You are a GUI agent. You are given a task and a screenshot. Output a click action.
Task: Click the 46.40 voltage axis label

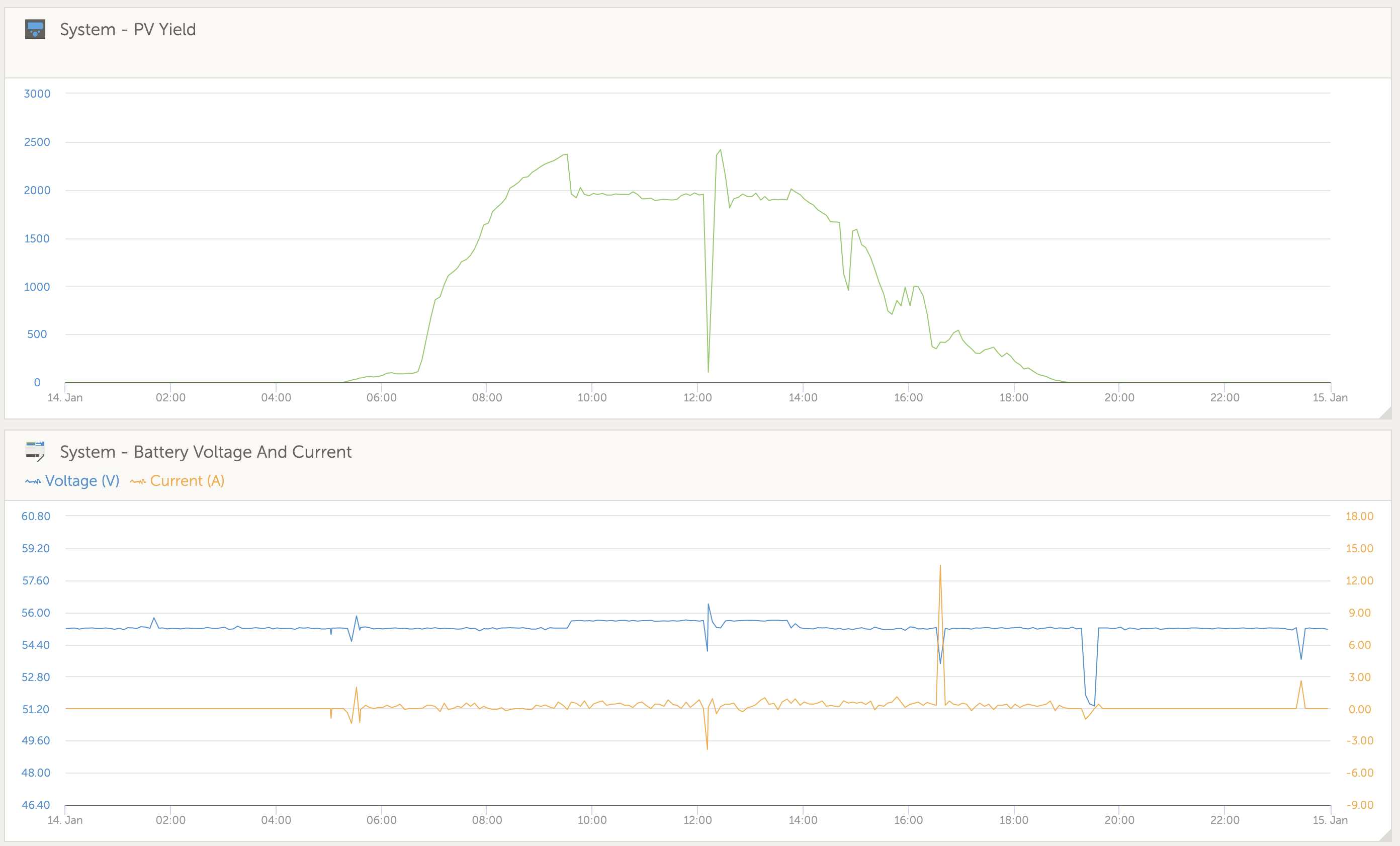tap(36, 805)
